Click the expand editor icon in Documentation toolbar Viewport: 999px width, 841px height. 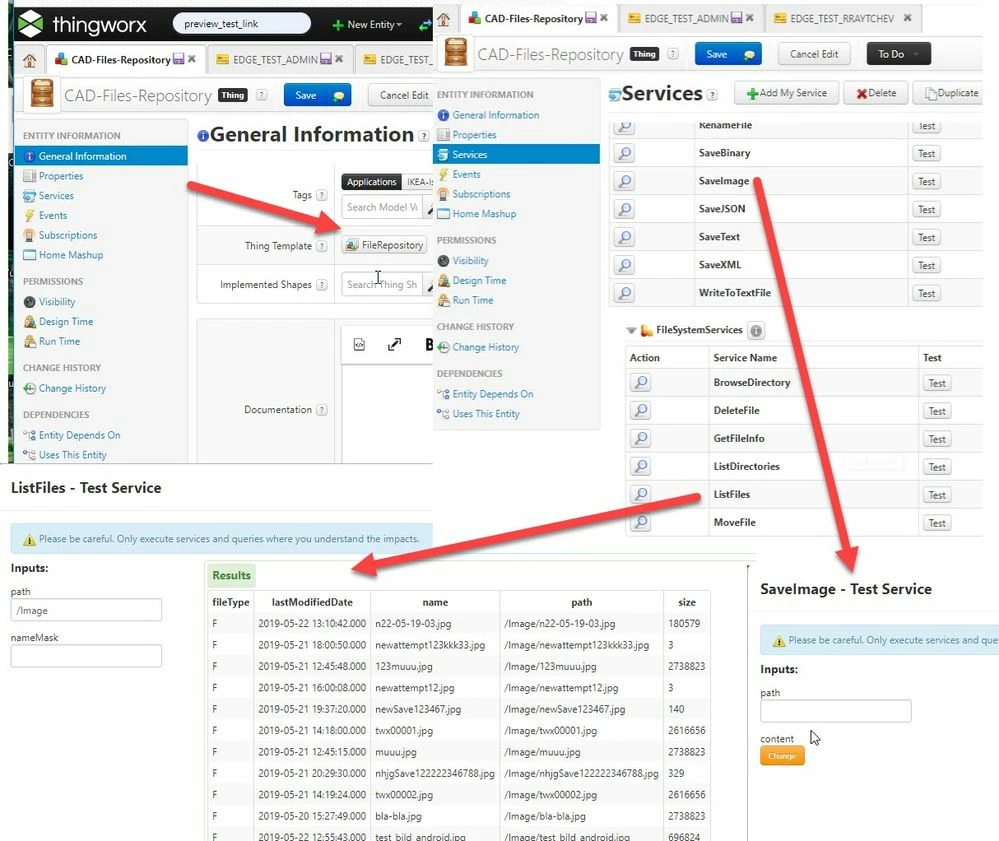tap(394, 345)
